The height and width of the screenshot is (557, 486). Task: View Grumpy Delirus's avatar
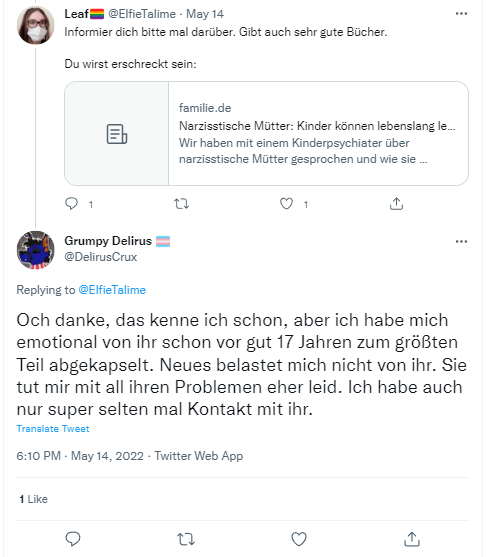pos(36,250)
